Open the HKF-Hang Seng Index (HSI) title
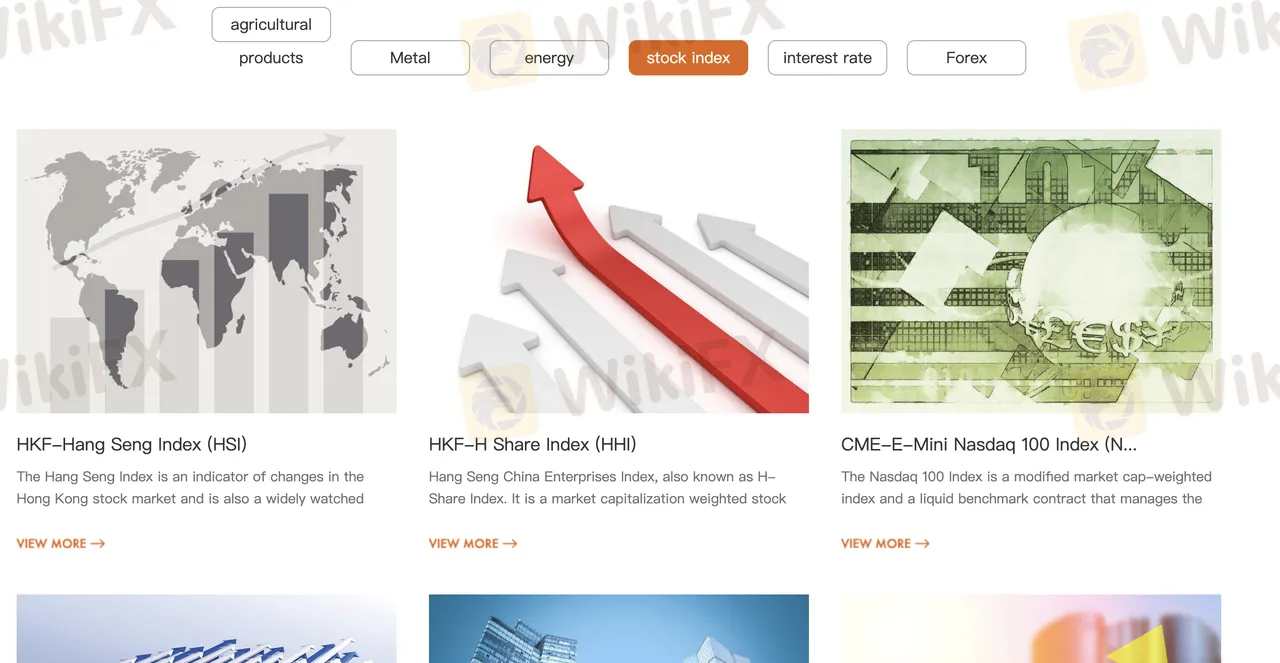Screen dimensions: 1280x663 tap(132, 444)
